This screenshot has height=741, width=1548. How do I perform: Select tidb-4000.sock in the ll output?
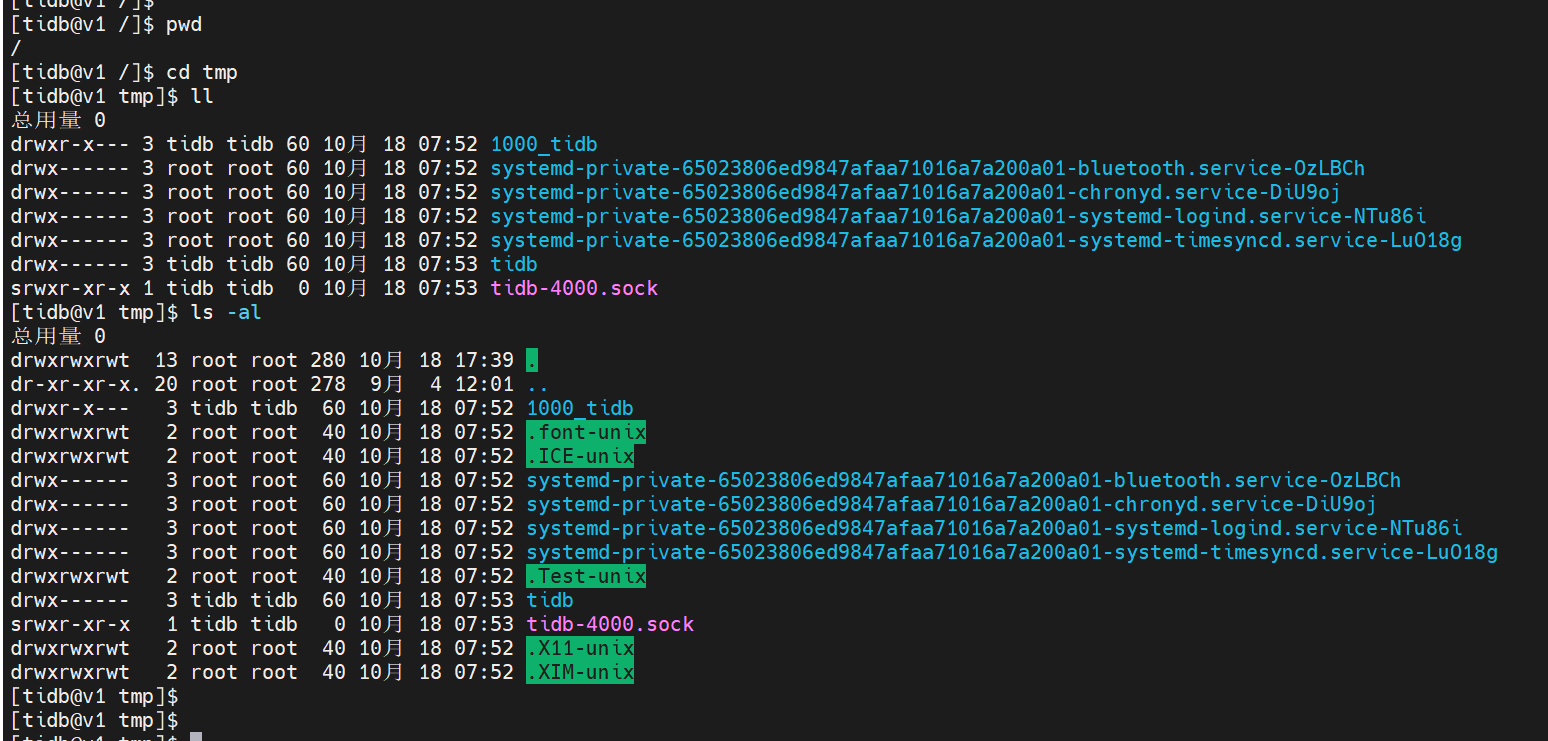(574, 288)
